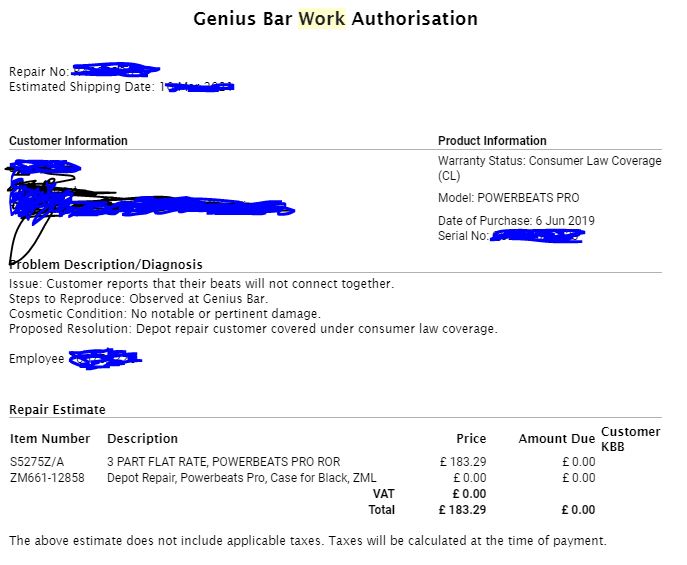Image resolution: width=687 pixels, height=565 pixels.
Task: Click the Repair No label
Action: point(39,71)
